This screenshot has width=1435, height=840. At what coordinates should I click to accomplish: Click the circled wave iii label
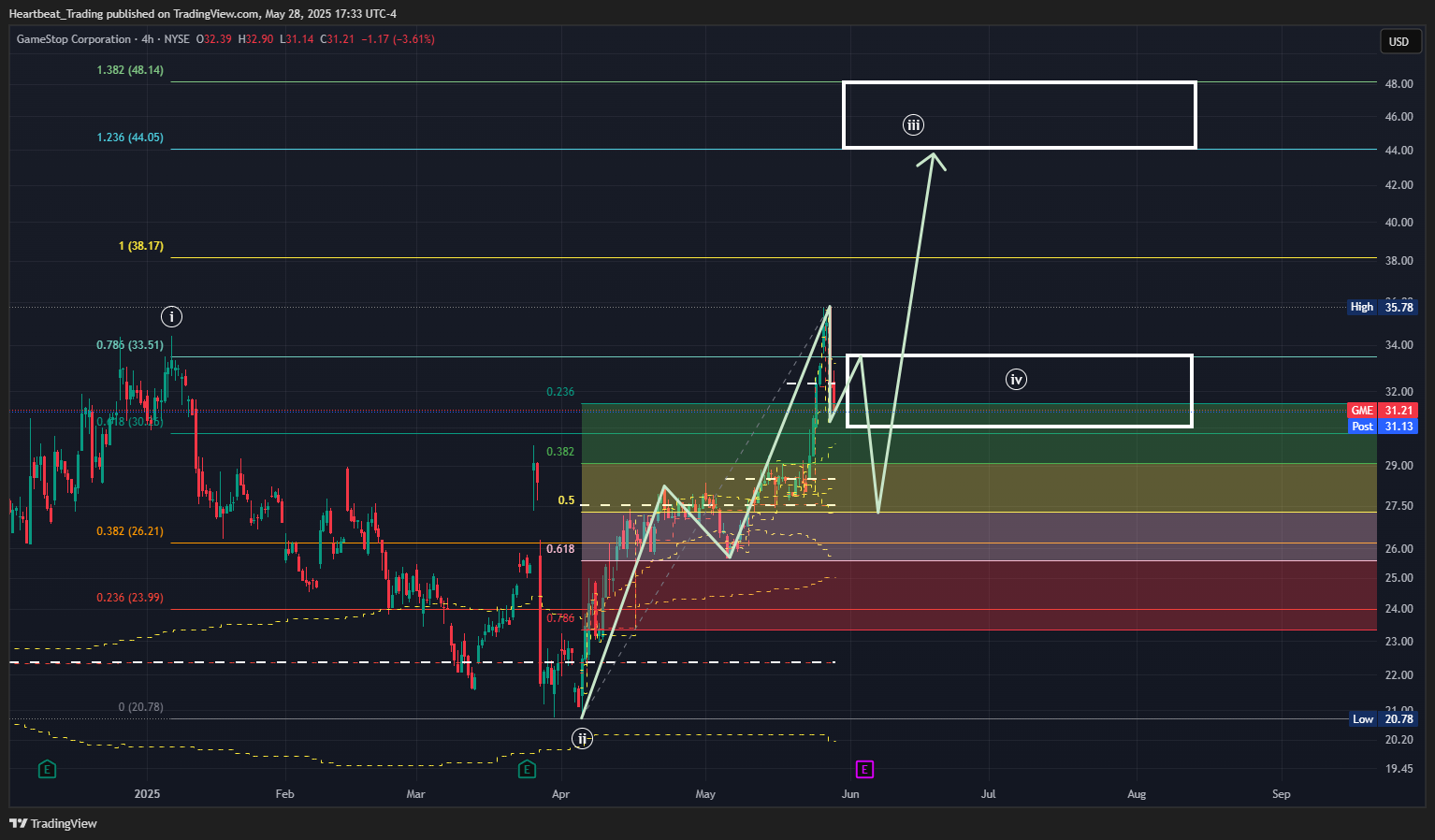click(914, 124)
